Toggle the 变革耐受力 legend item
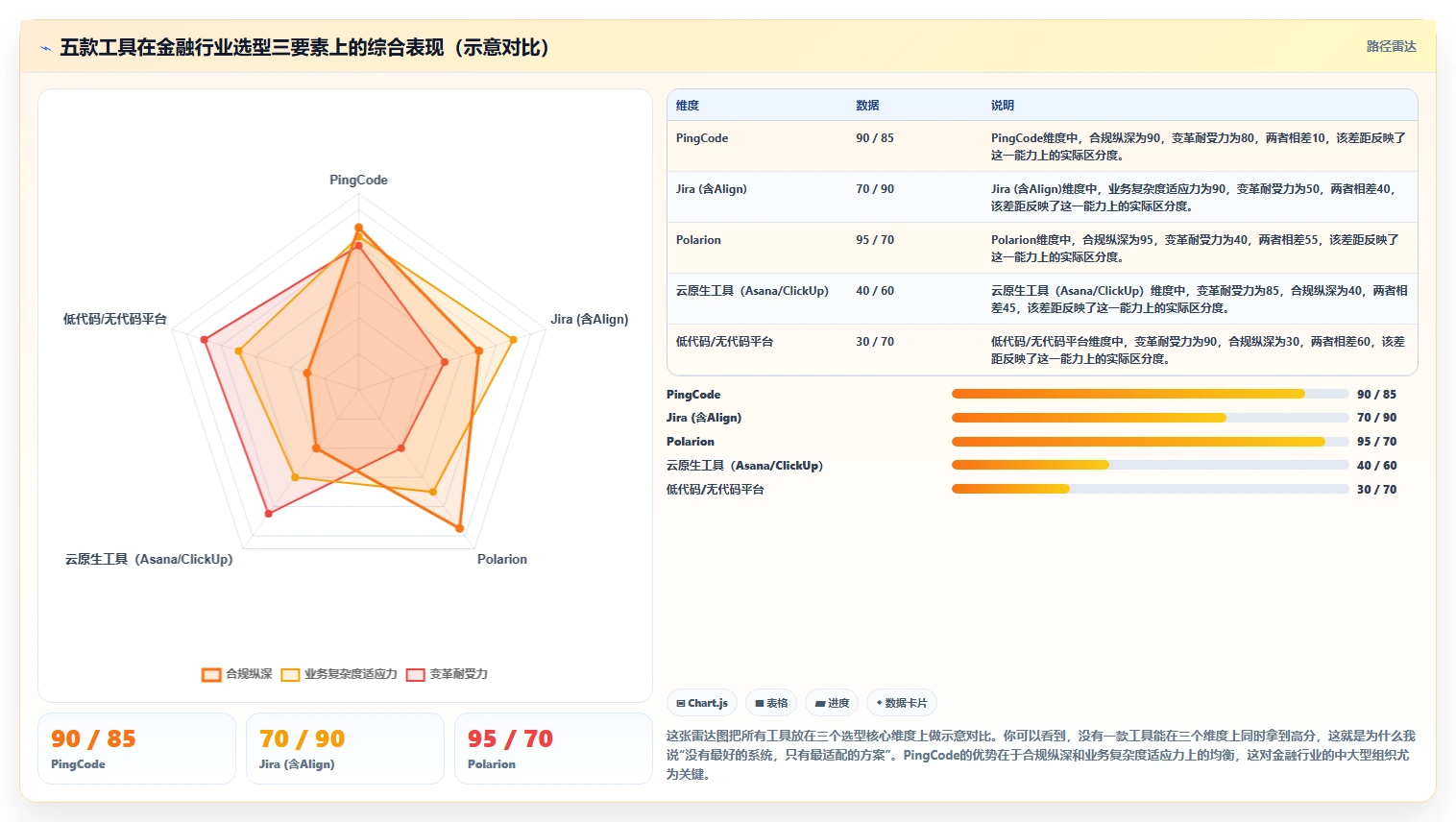The height and width of the screenshot is (822, 1456). [x=447, y=674]
